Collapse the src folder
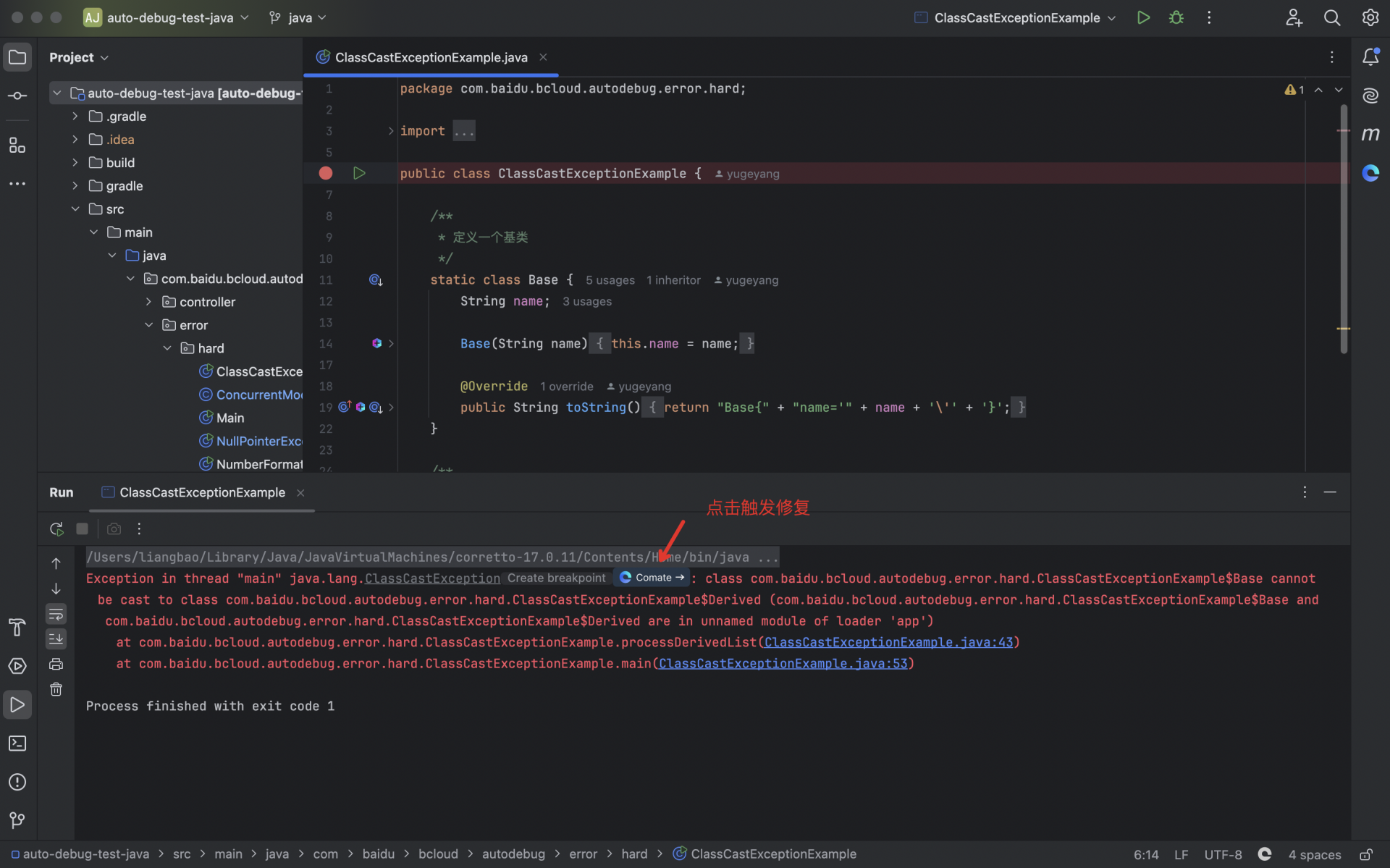The width and height of the screenshot is (1390, 868). pyautogui.click(x=75, y=208)
